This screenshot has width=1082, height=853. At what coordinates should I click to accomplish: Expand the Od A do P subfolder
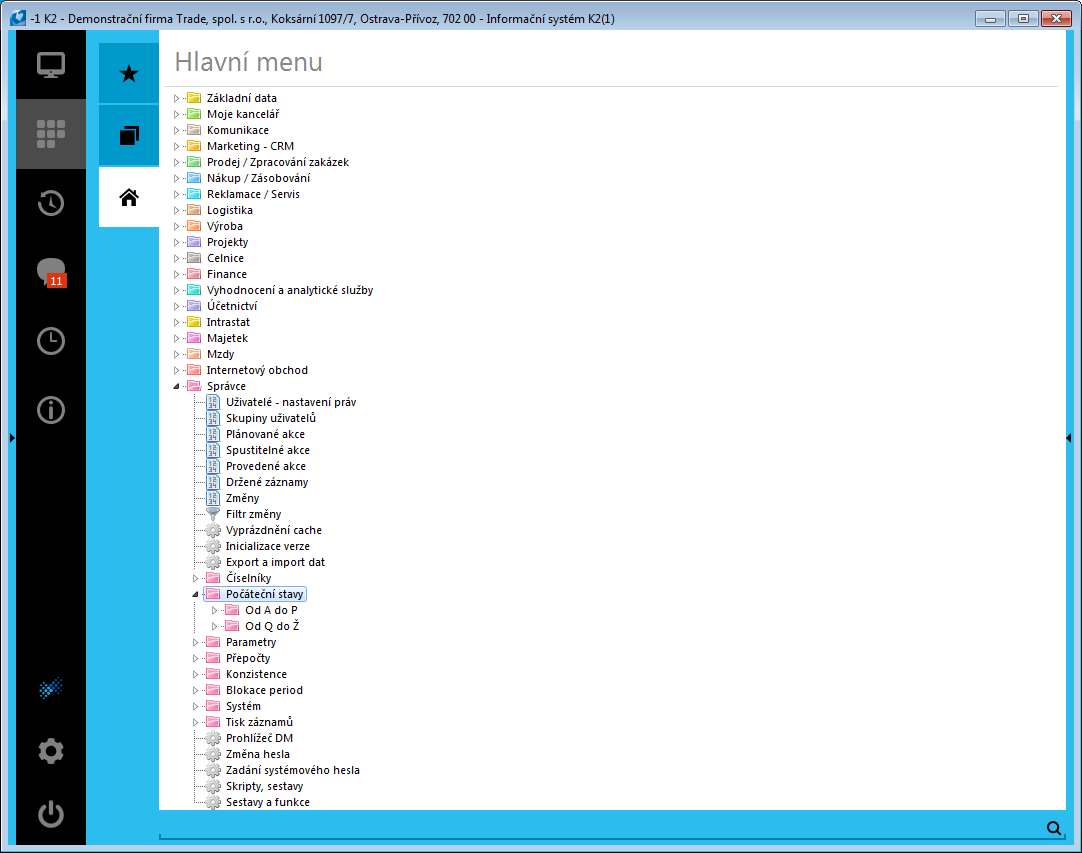pyautogui.click(x=215, y=610)
